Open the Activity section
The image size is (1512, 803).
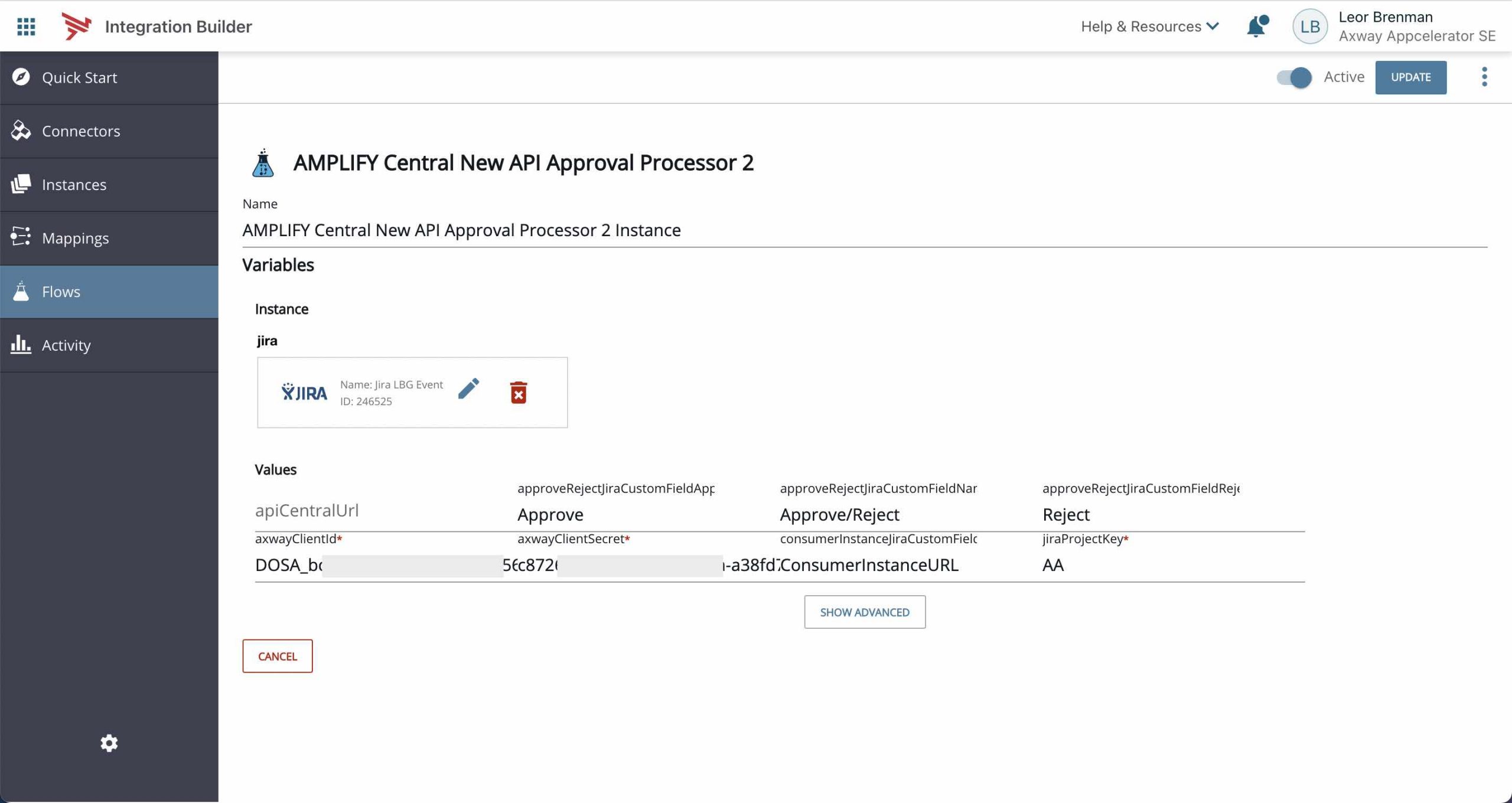pos(109,345)
